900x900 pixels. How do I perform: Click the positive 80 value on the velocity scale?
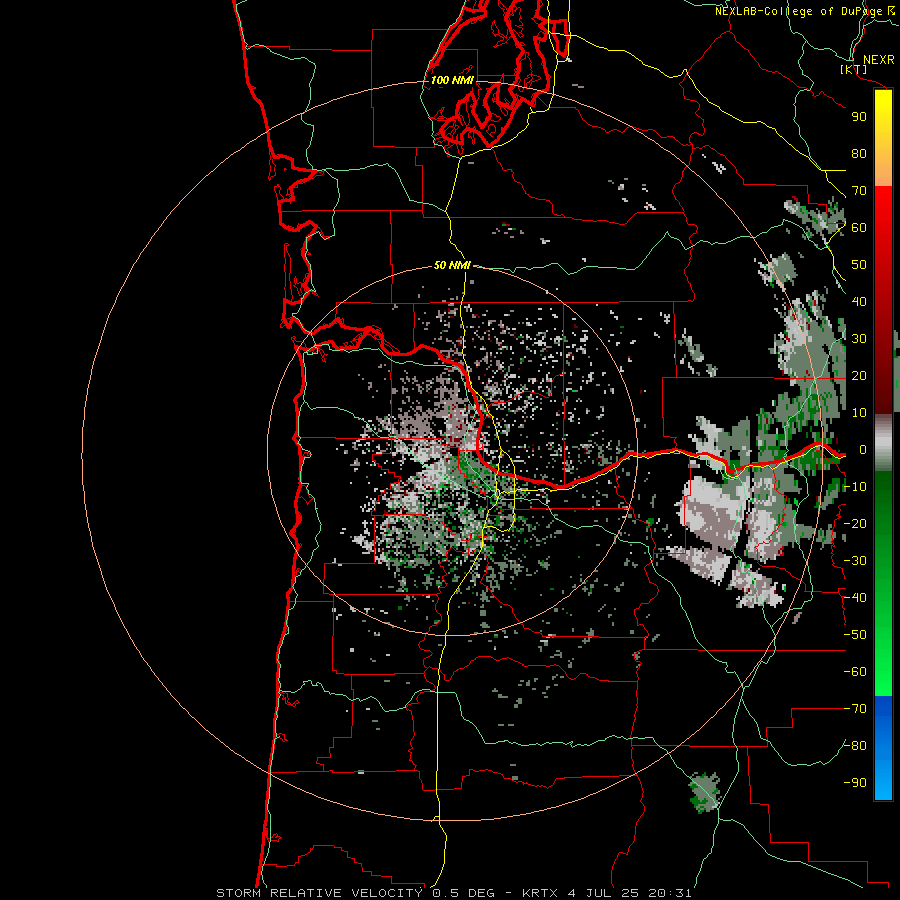(859, 153)
